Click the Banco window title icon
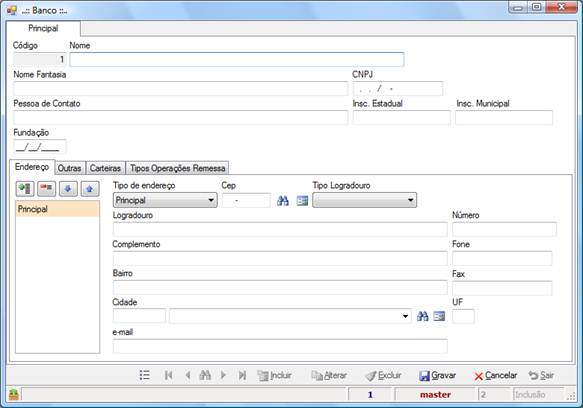 point(12,10)
